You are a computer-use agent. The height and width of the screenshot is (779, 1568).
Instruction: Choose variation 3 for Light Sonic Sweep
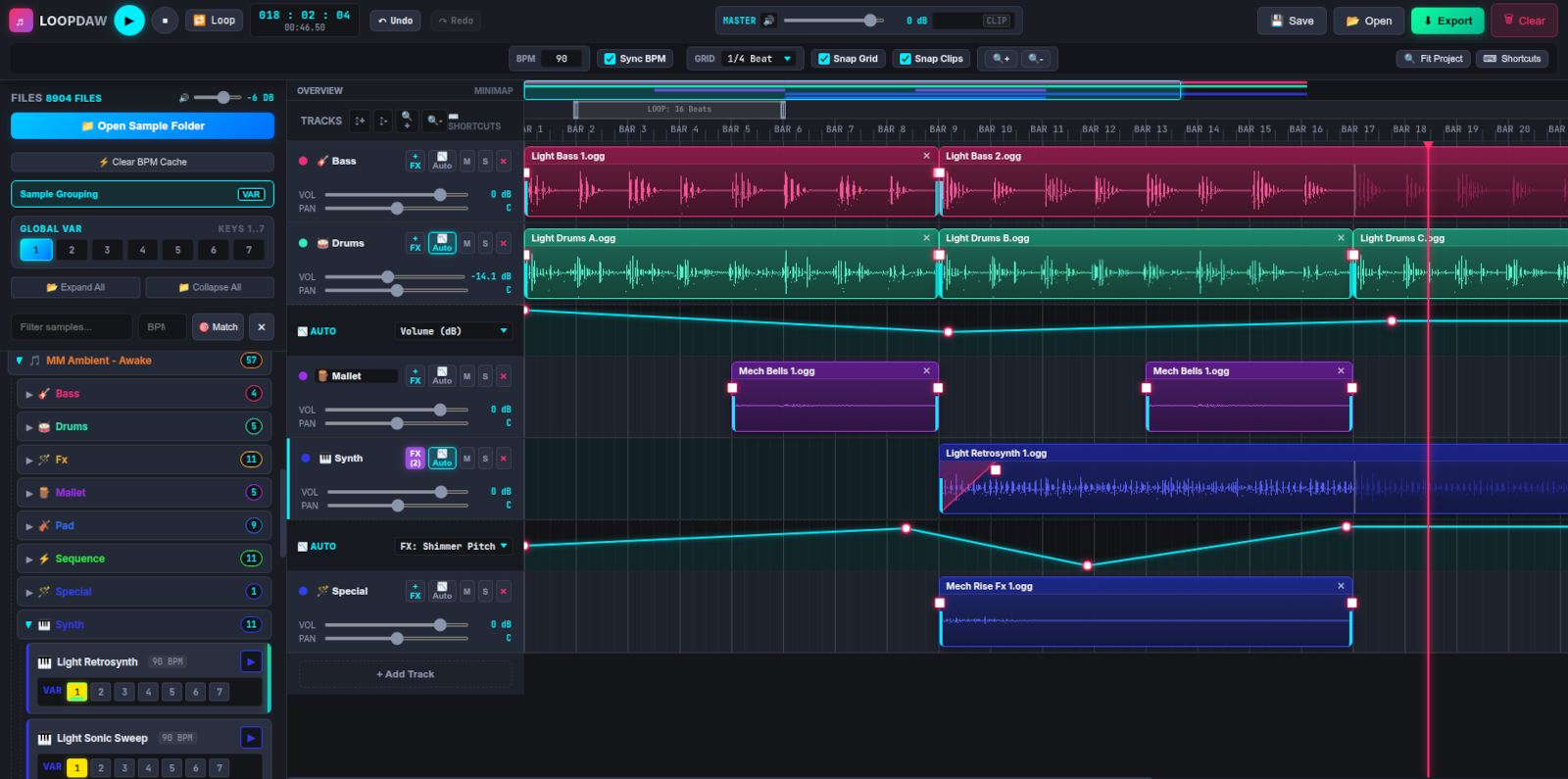point(124,768)
